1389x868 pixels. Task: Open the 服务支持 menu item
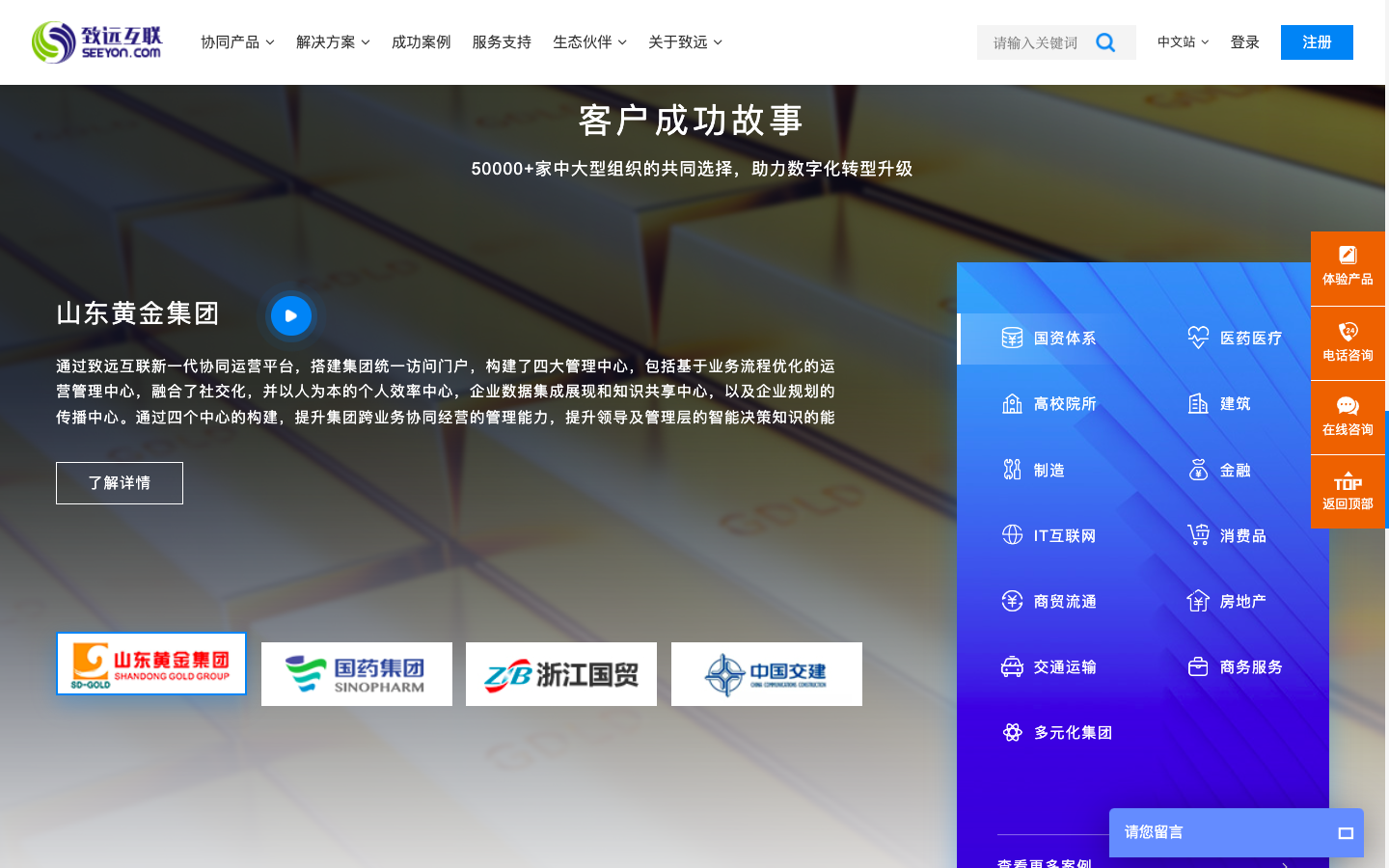pyautogui.click(x=502, y=42)
